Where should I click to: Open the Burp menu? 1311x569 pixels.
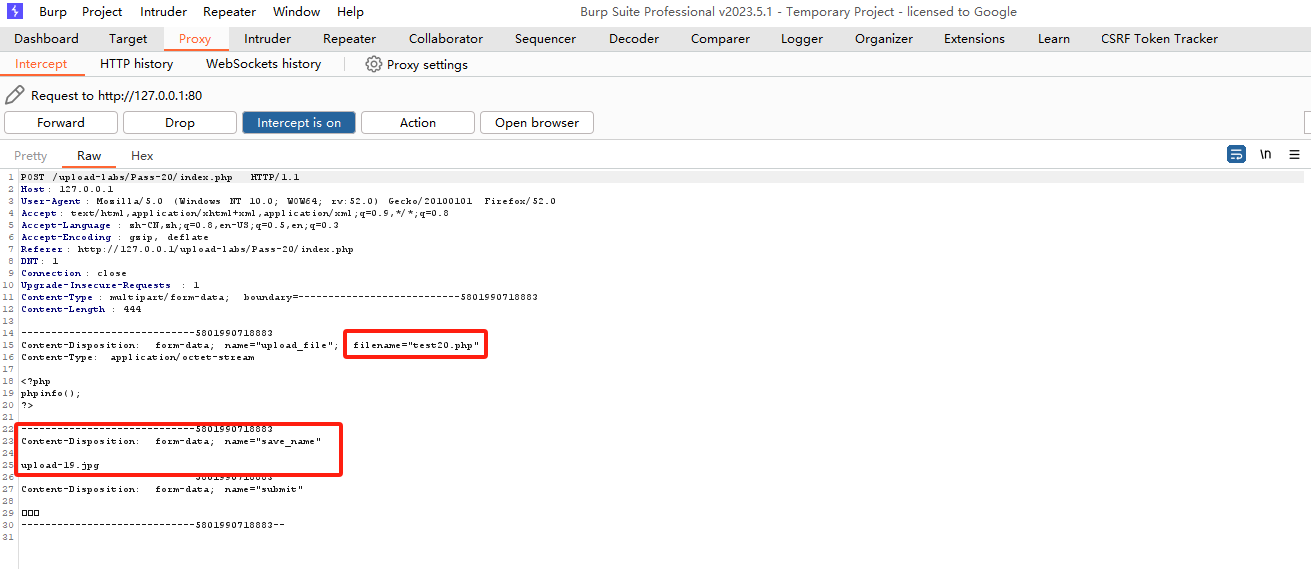53,12
